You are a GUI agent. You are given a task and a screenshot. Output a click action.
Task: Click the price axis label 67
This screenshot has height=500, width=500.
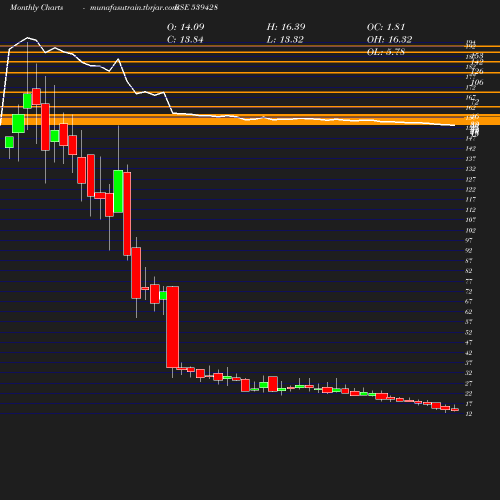pos(469,301)
